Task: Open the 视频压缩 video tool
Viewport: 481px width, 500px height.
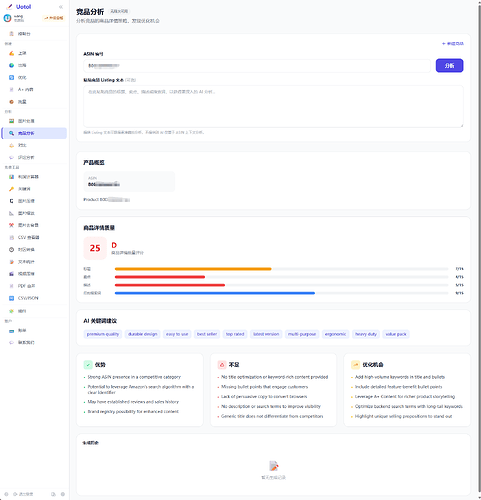Action: tap(34, 274)
